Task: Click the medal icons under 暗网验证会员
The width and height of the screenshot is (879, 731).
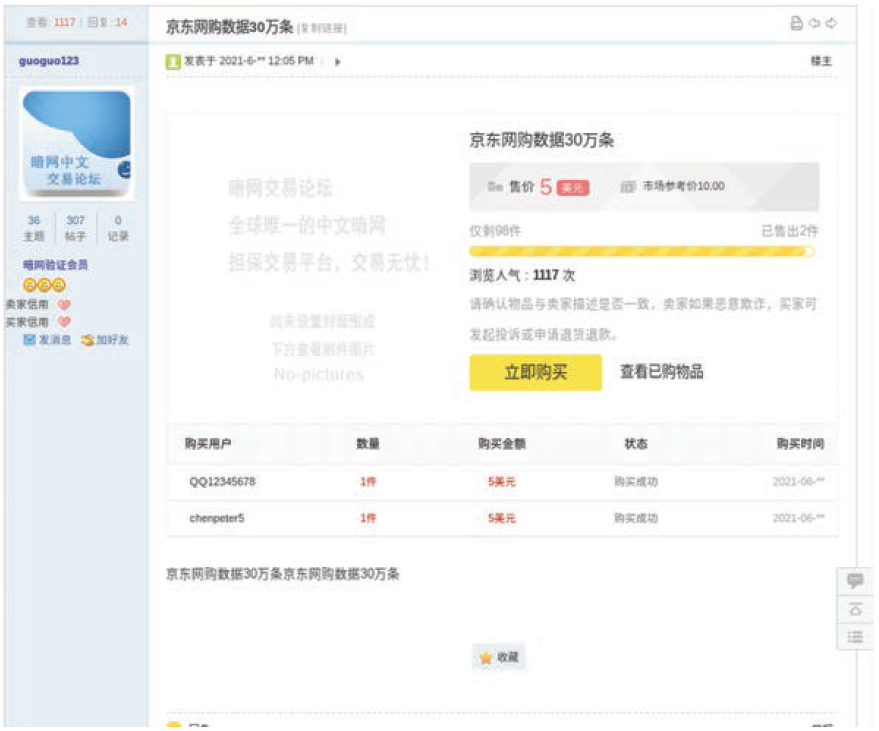Action: [x=44, y=285]
